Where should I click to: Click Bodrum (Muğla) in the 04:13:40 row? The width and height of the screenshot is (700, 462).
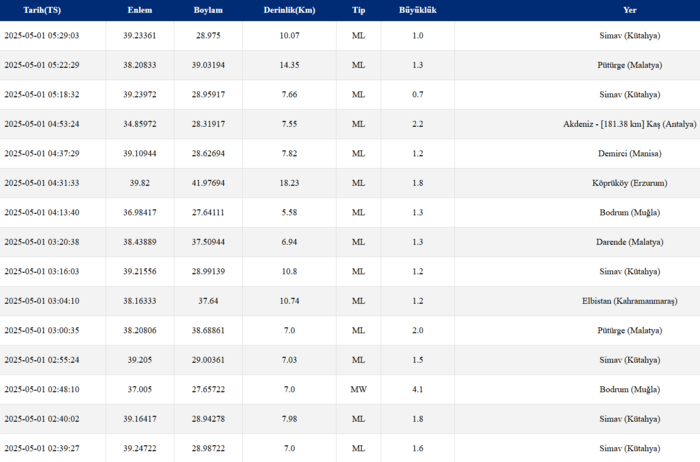point(630,212)
